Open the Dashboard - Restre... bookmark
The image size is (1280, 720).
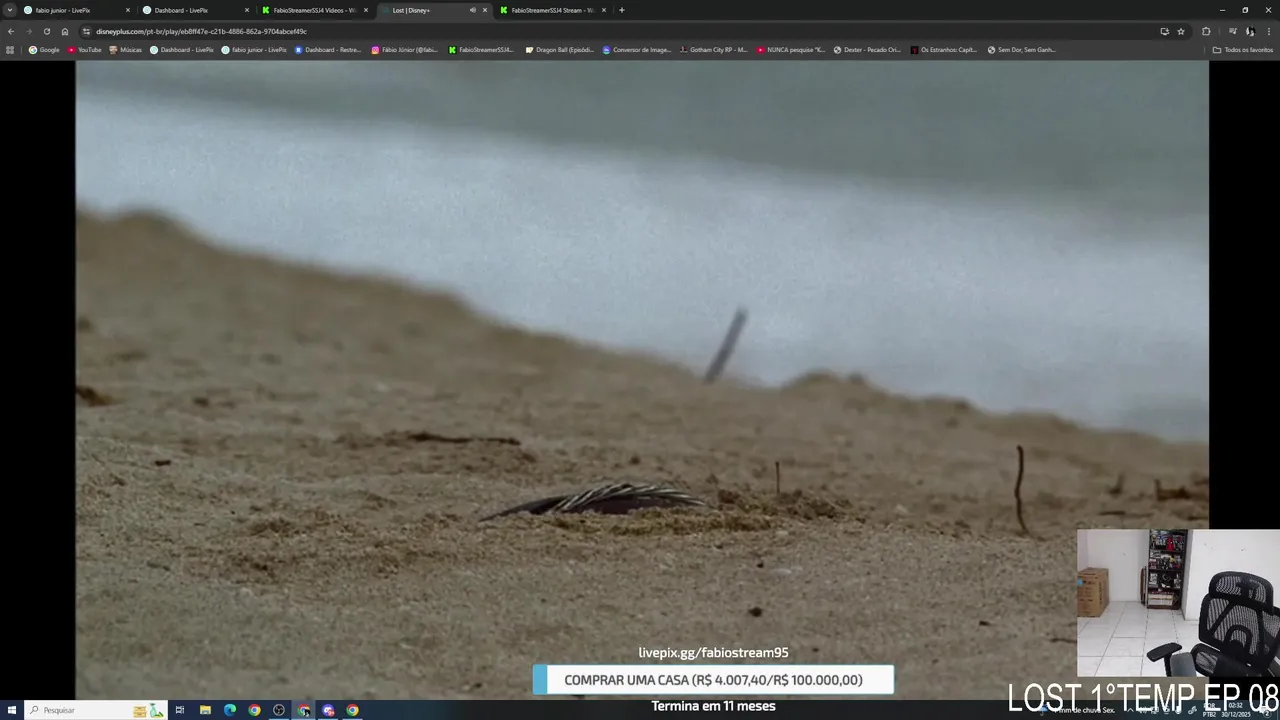coord(328,50)
